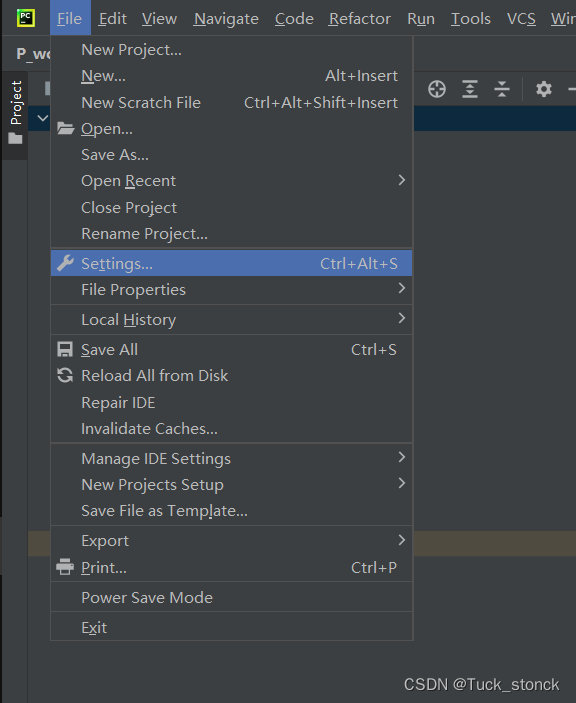Open Settings... from the File menu
The image size is (576, 703).
[231, 263]
